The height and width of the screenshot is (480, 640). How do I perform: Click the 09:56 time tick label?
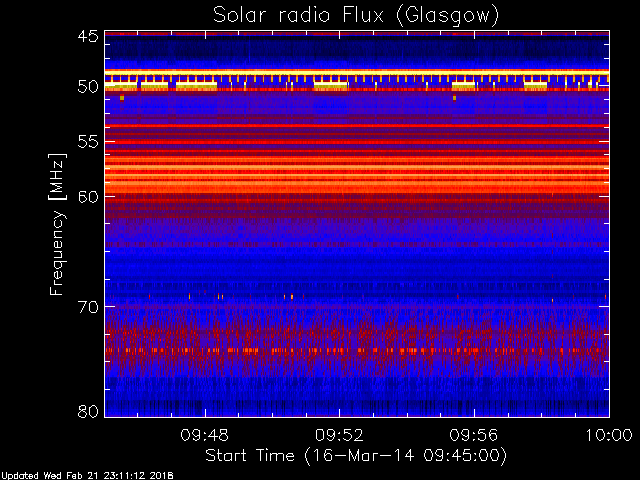[x=474, y=435]
